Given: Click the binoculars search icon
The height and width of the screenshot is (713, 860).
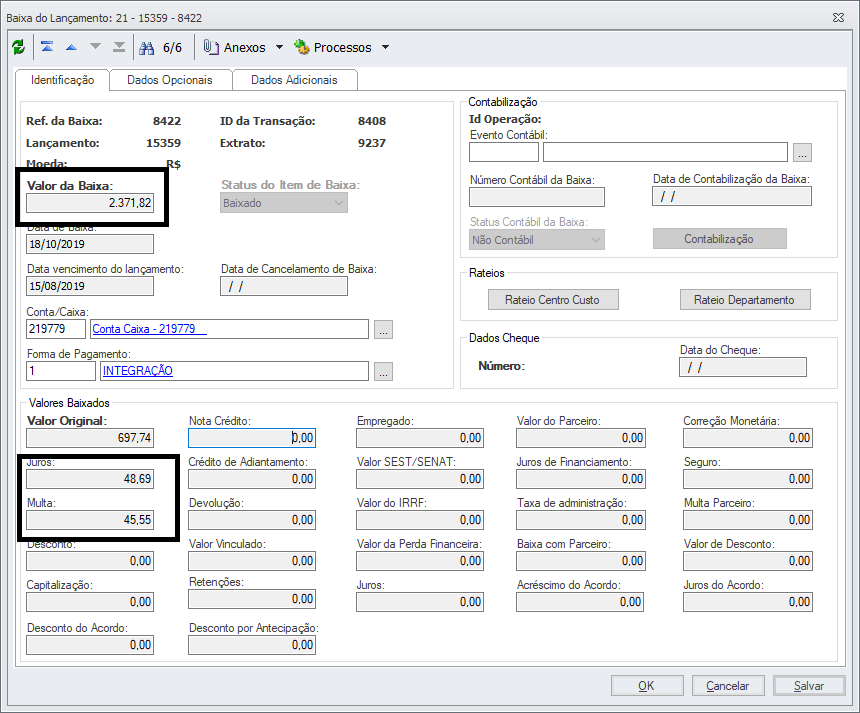Looking at the screenshot, I should pyautogui.click(x=146, y=48).
